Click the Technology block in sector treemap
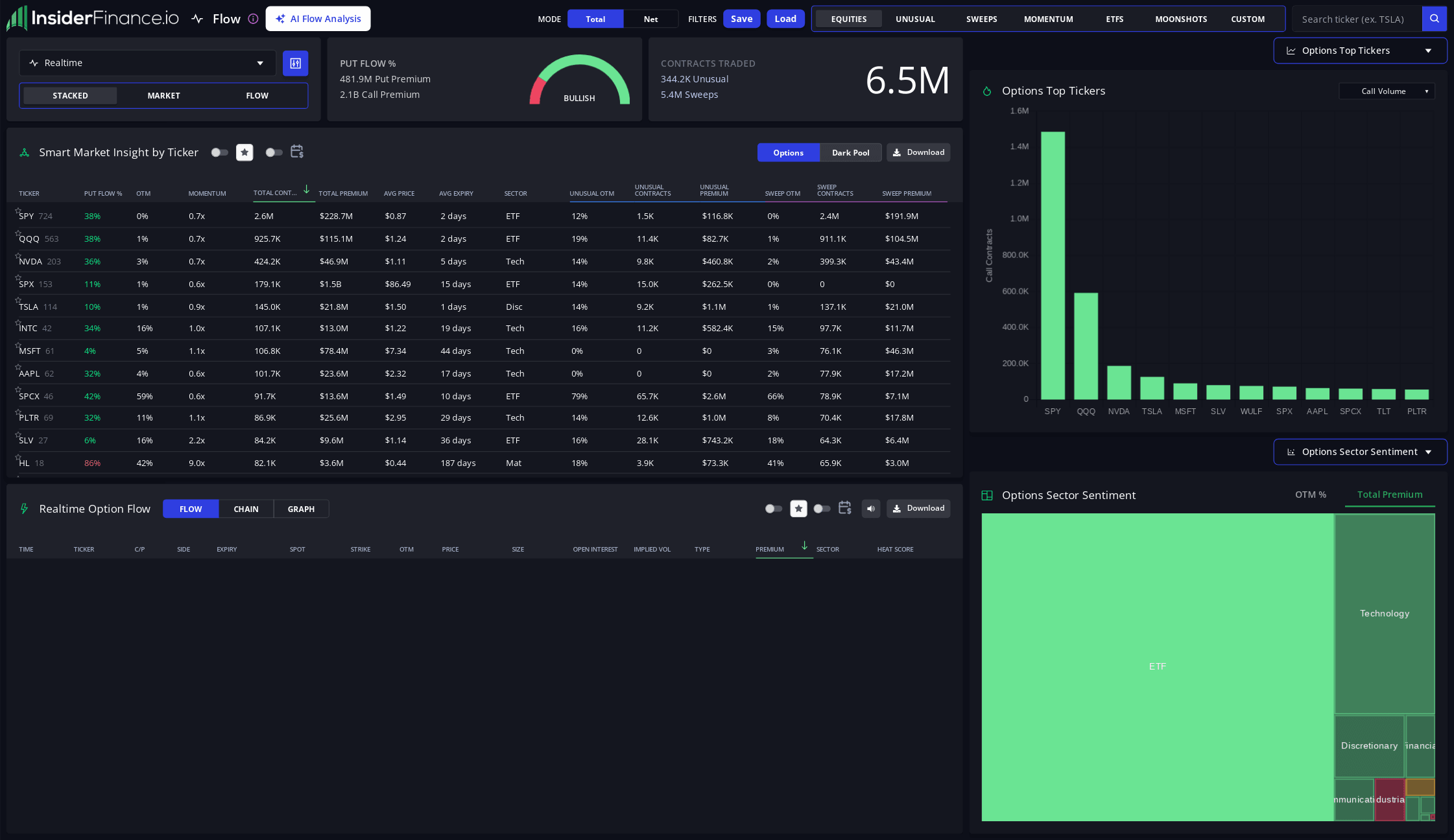Viewport: 1454px width, 840px height. click(x=1384, y=614)
